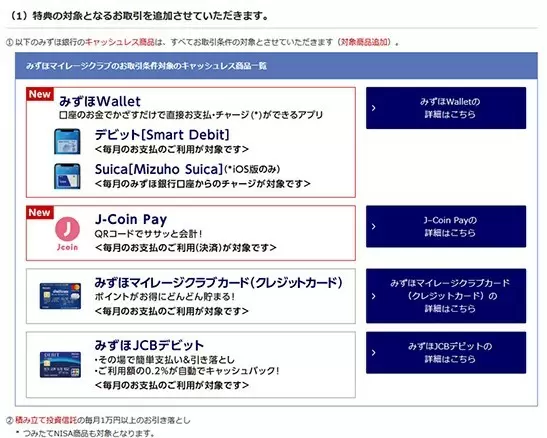This screenshot has width=547, height=438.
Task: Click the New badge on みずほWallet
Action: (40, 94)
